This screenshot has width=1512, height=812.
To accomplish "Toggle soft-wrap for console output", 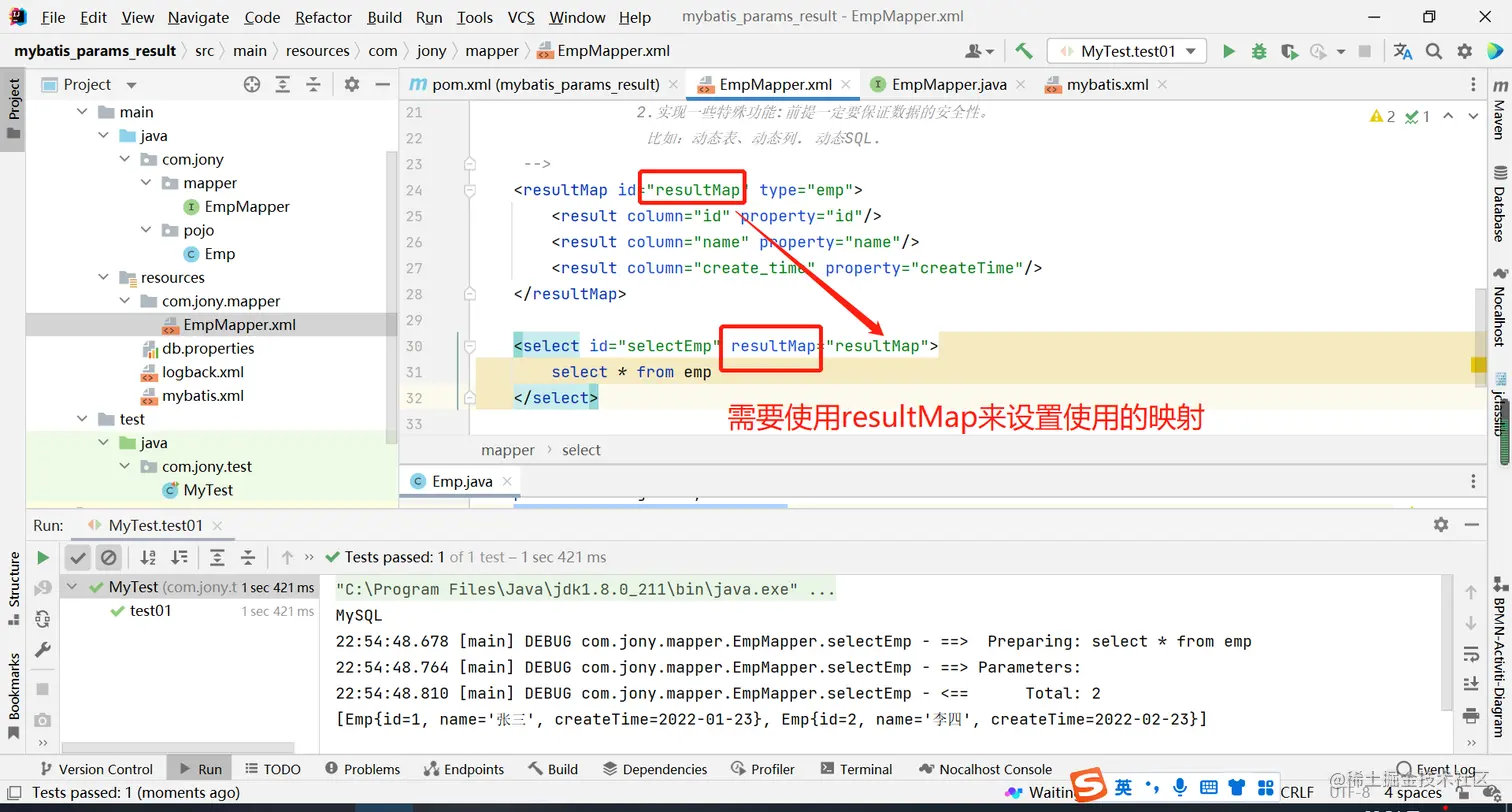I will click(1471, 654).
